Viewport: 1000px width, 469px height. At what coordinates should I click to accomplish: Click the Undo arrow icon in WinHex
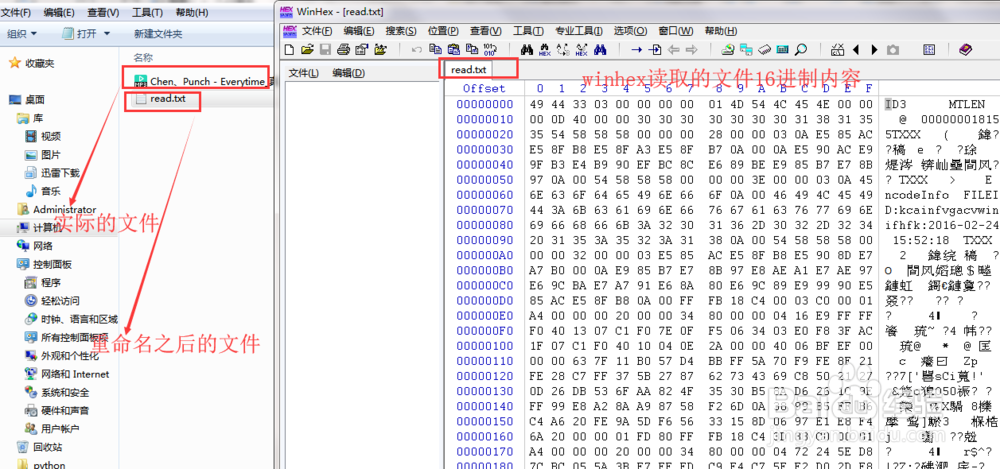coord(416,49)
